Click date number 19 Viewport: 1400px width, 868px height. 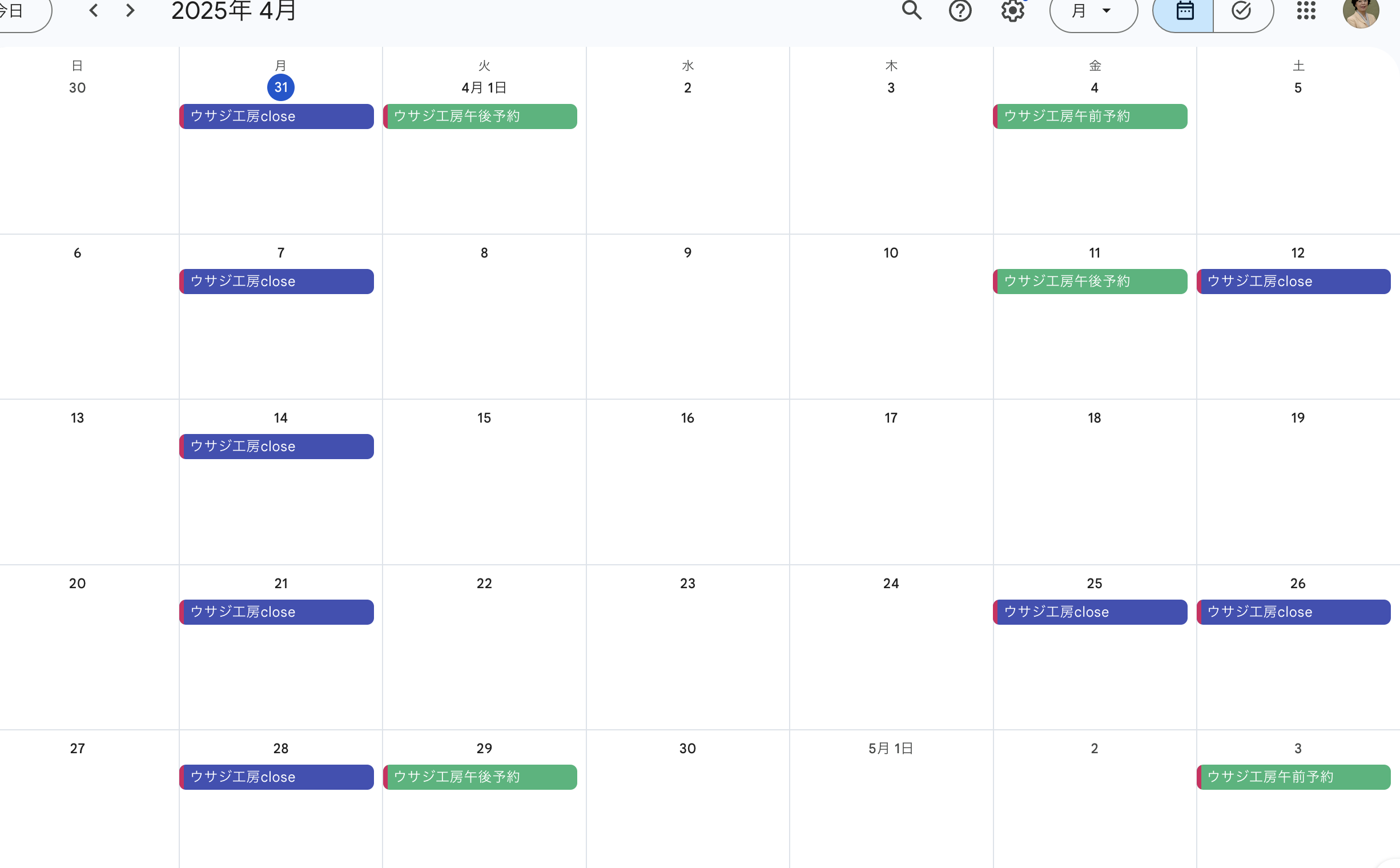pos(1297,418)
